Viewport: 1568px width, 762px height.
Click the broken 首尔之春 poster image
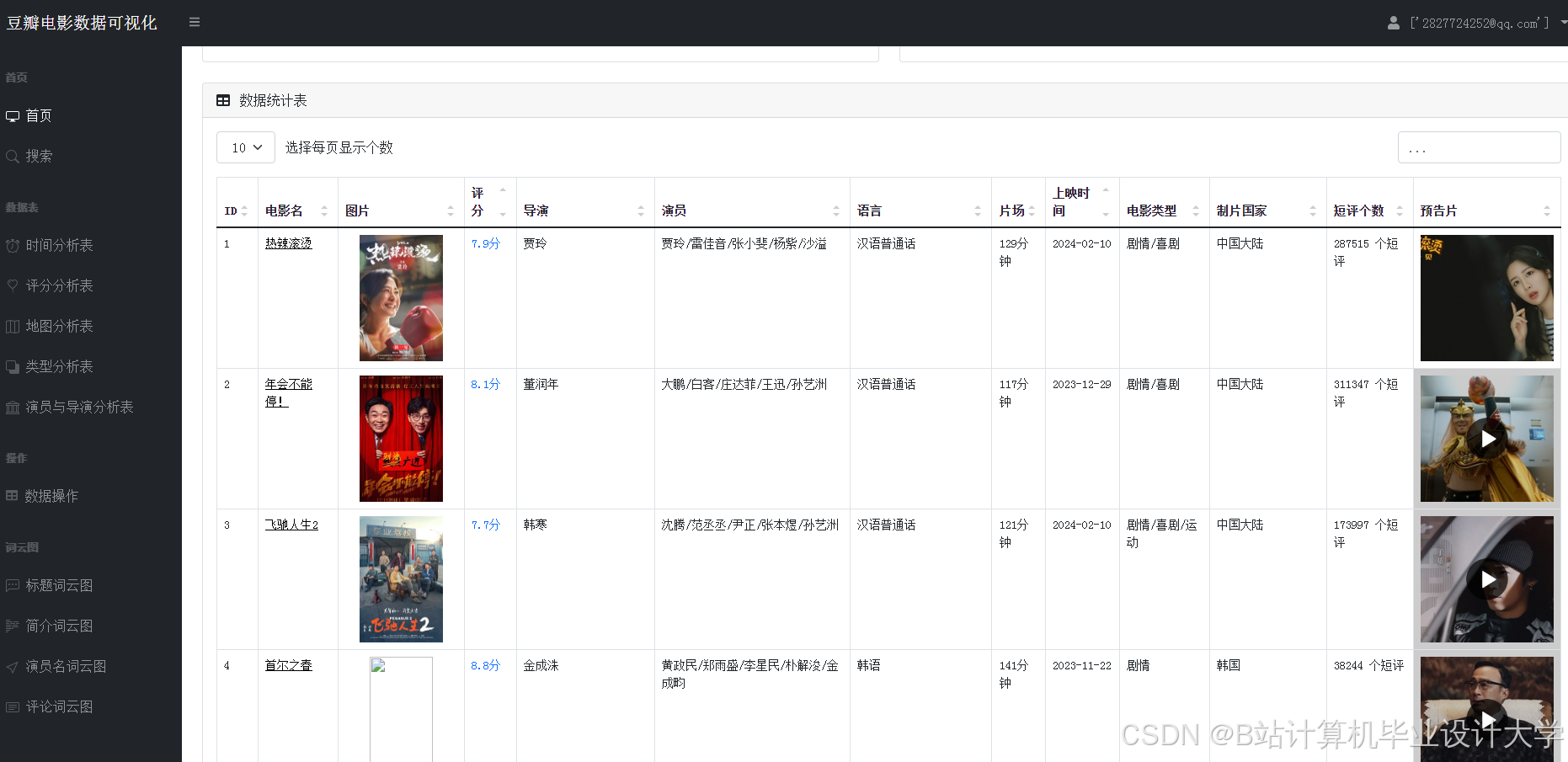(401, 709)
